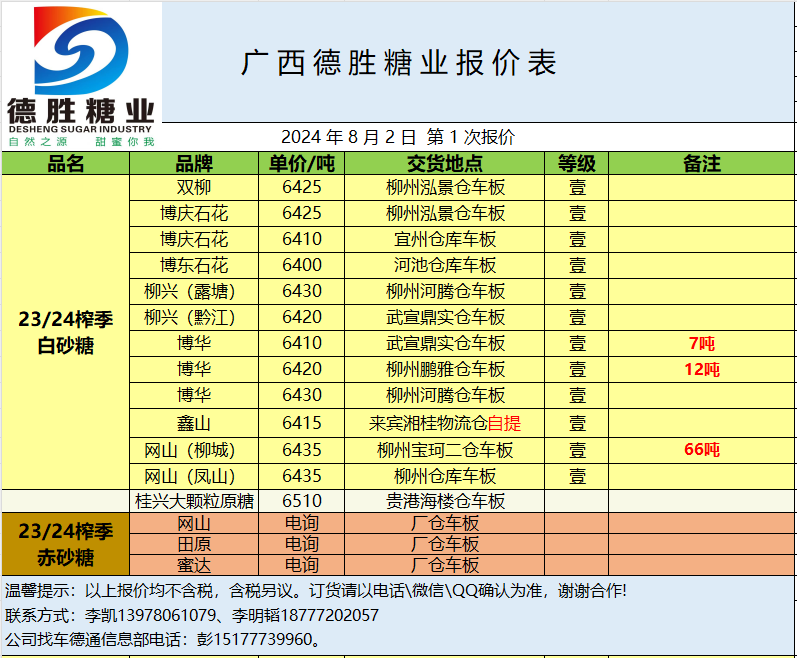Select the 贵港海楼仓车板 delivery cell
This screenshot has height=658, width=797.
pyautogui.click(x=445, y=500)
